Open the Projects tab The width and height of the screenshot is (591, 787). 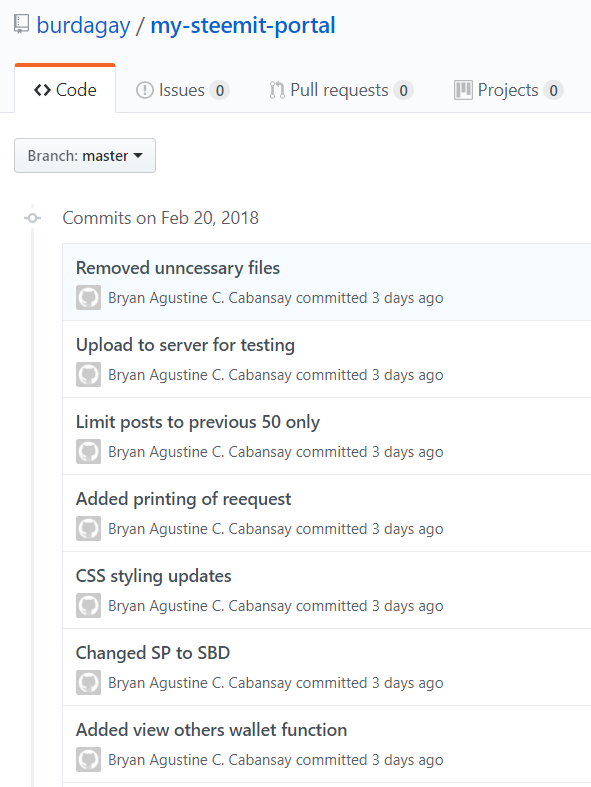(508, 90)
